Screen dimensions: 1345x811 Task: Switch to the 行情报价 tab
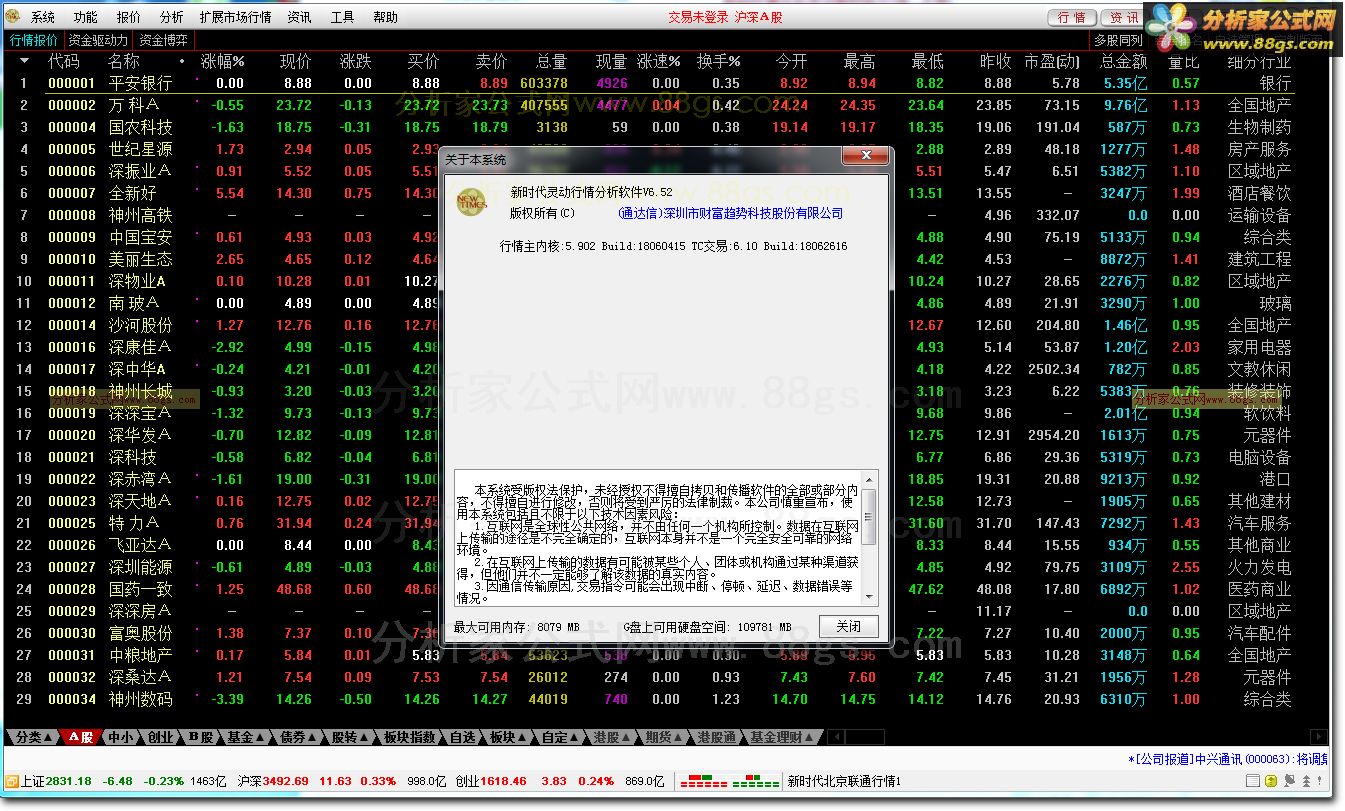34,40
